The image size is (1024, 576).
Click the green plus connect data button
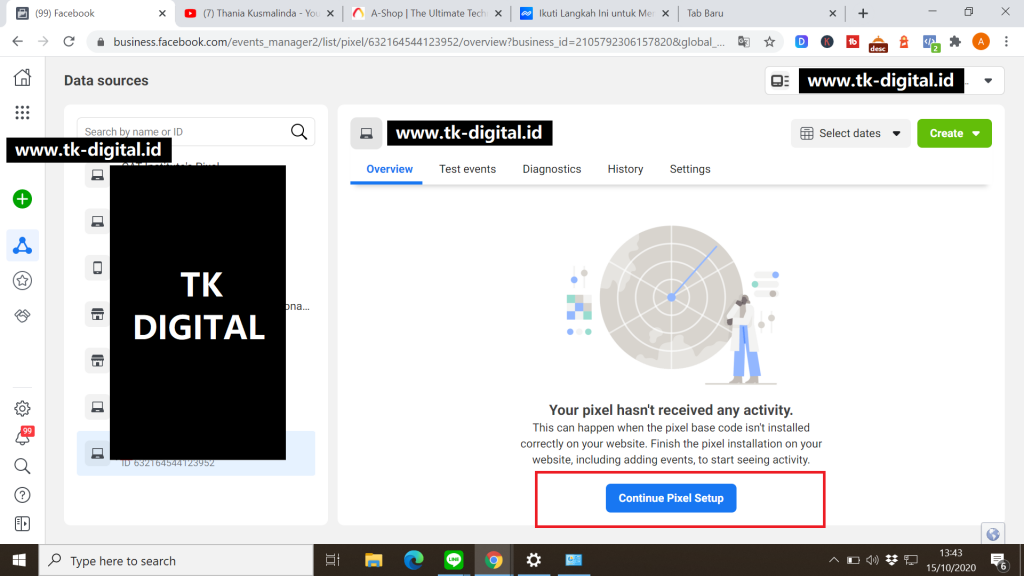tap(22, 199)
